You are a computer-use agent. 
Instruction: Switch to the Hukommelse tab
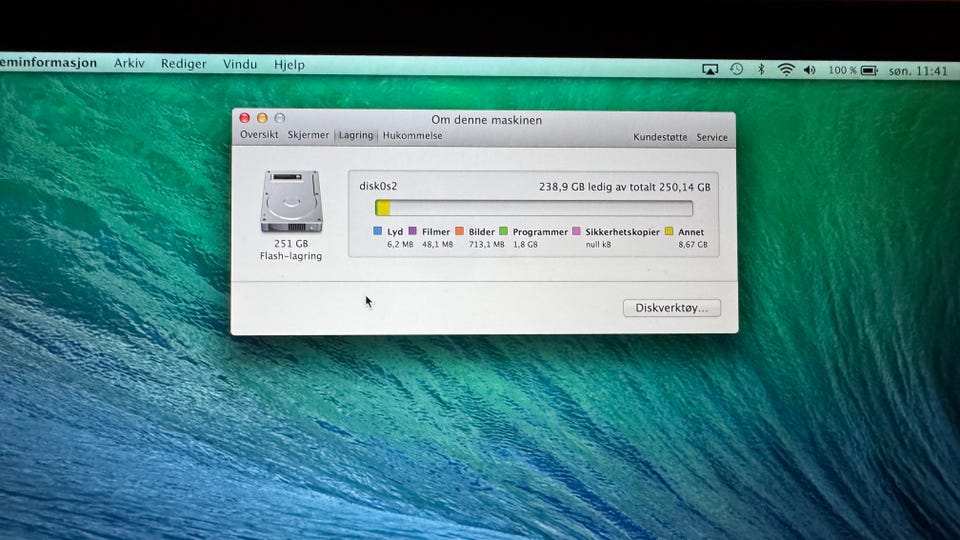point(413,135)
